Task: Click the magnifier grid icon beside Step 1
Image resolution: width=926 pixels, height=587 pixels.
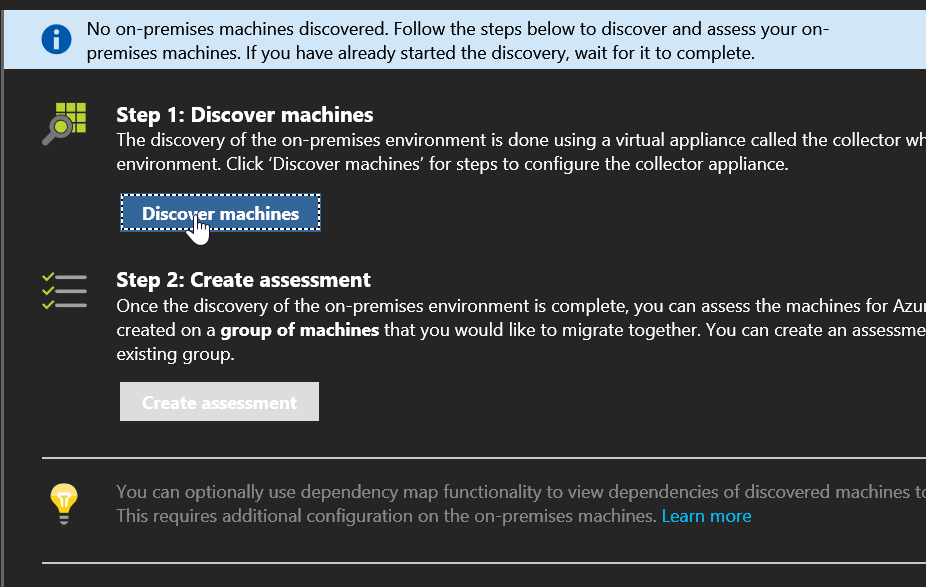Action: pyautogui.click(x=64, y=123)
